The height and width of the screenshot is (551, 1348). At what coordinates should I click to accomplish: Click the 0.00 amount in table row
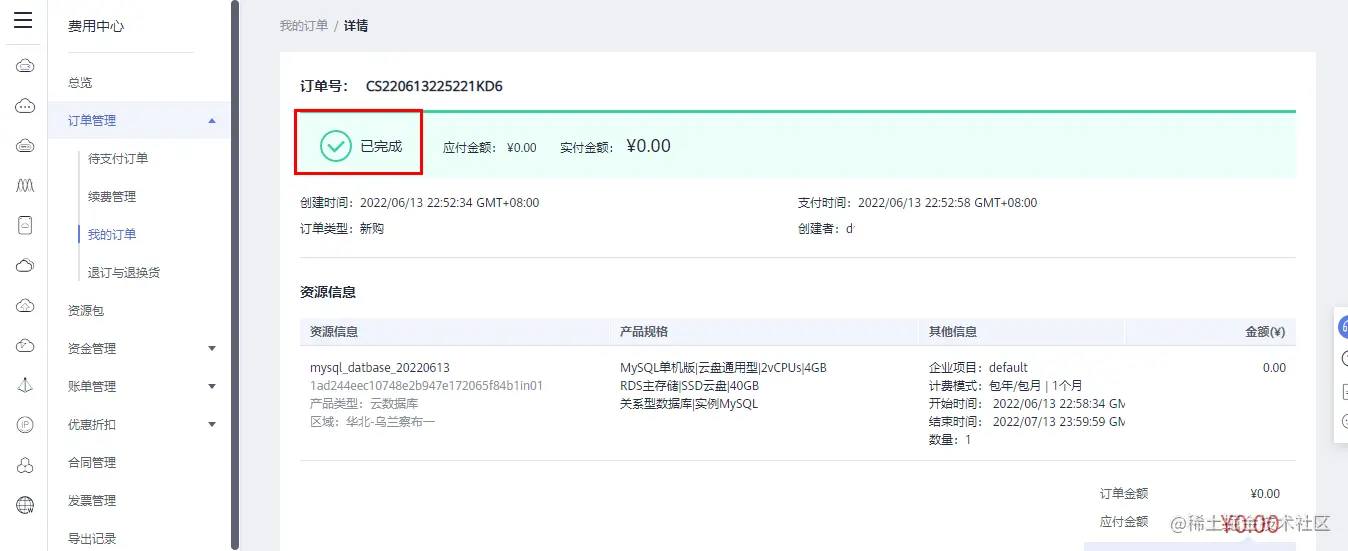pos(1274,368)
